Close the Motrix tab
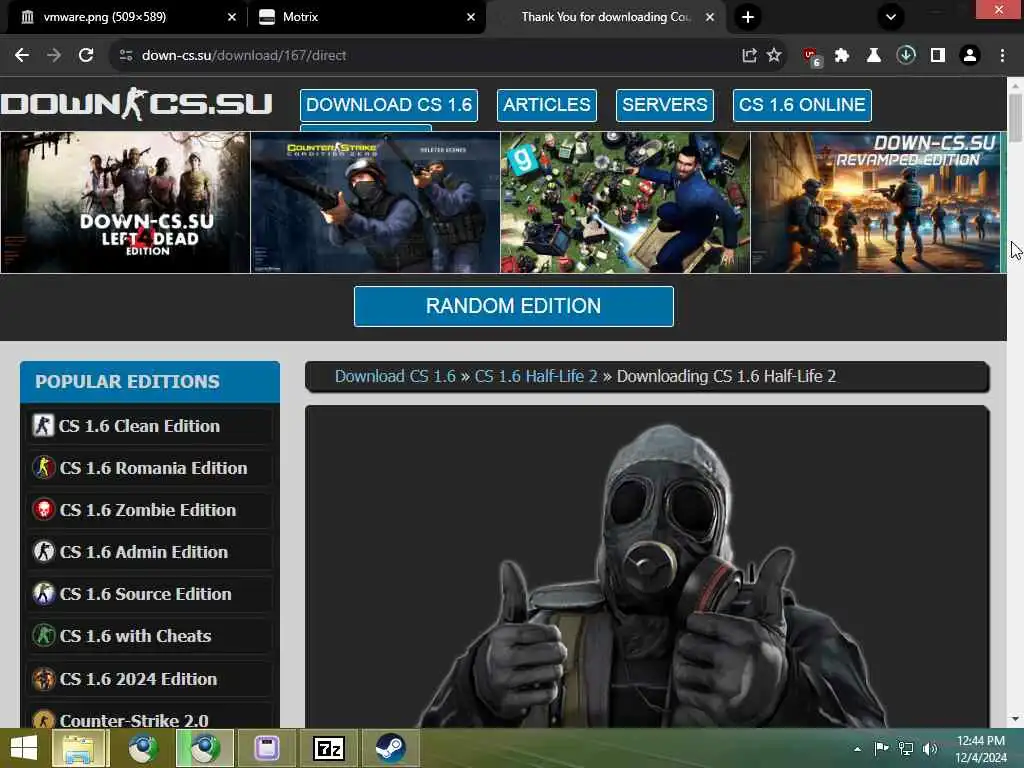Image resolution: width=1024 pixels, height=768 pixels. tap(471, 17)
